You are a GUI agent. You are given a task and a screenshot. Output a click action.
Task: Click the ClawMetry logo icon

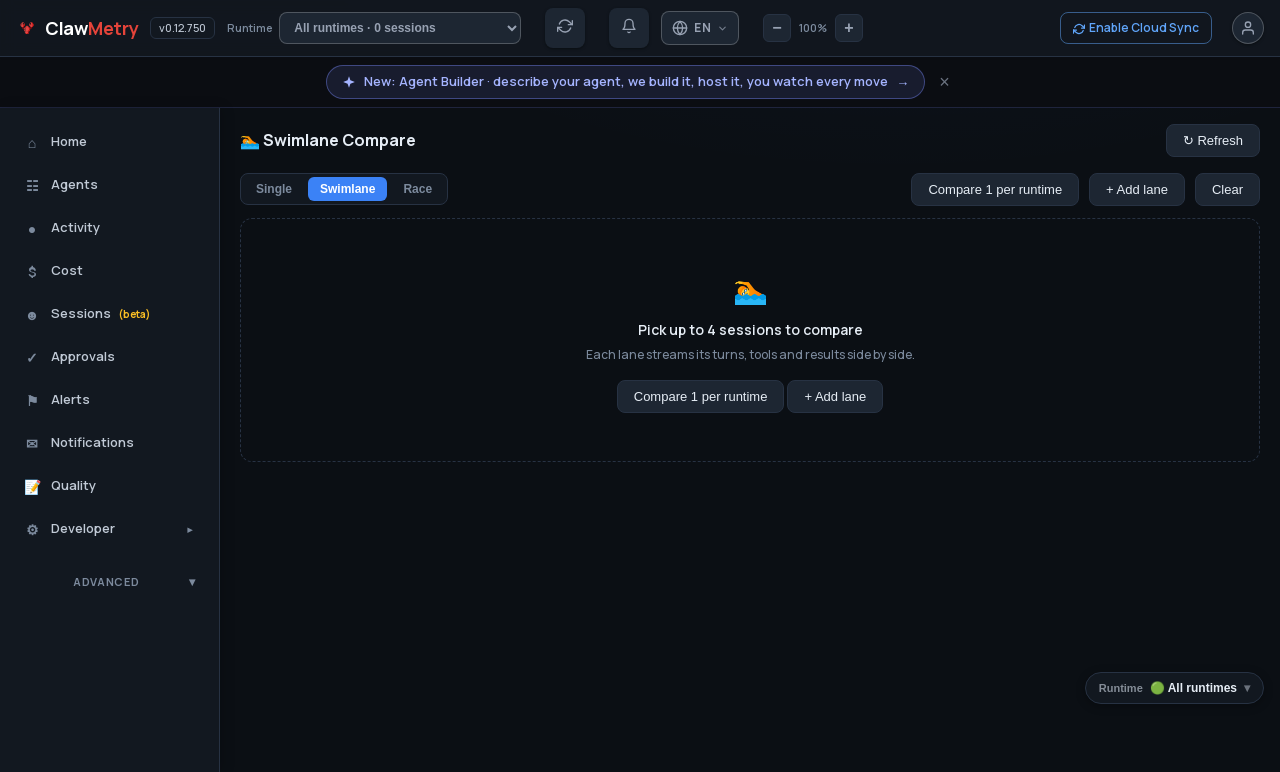point(27,28)
